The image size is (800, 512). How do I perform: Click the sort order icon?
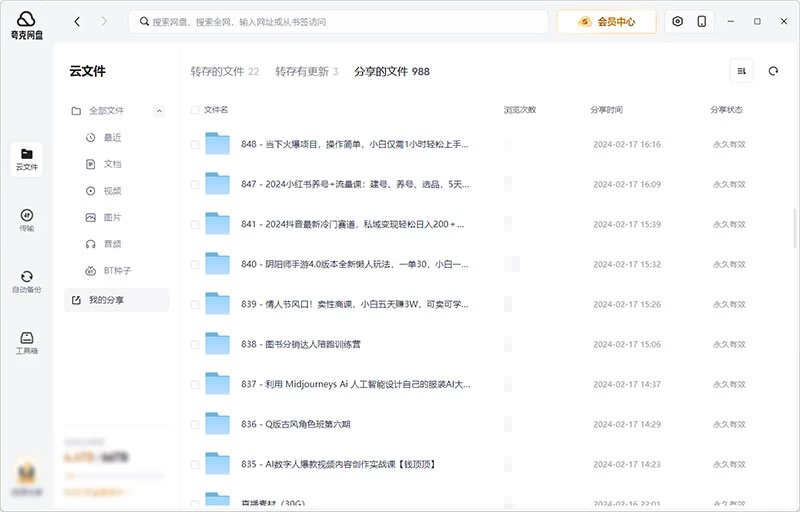point(741,71)
